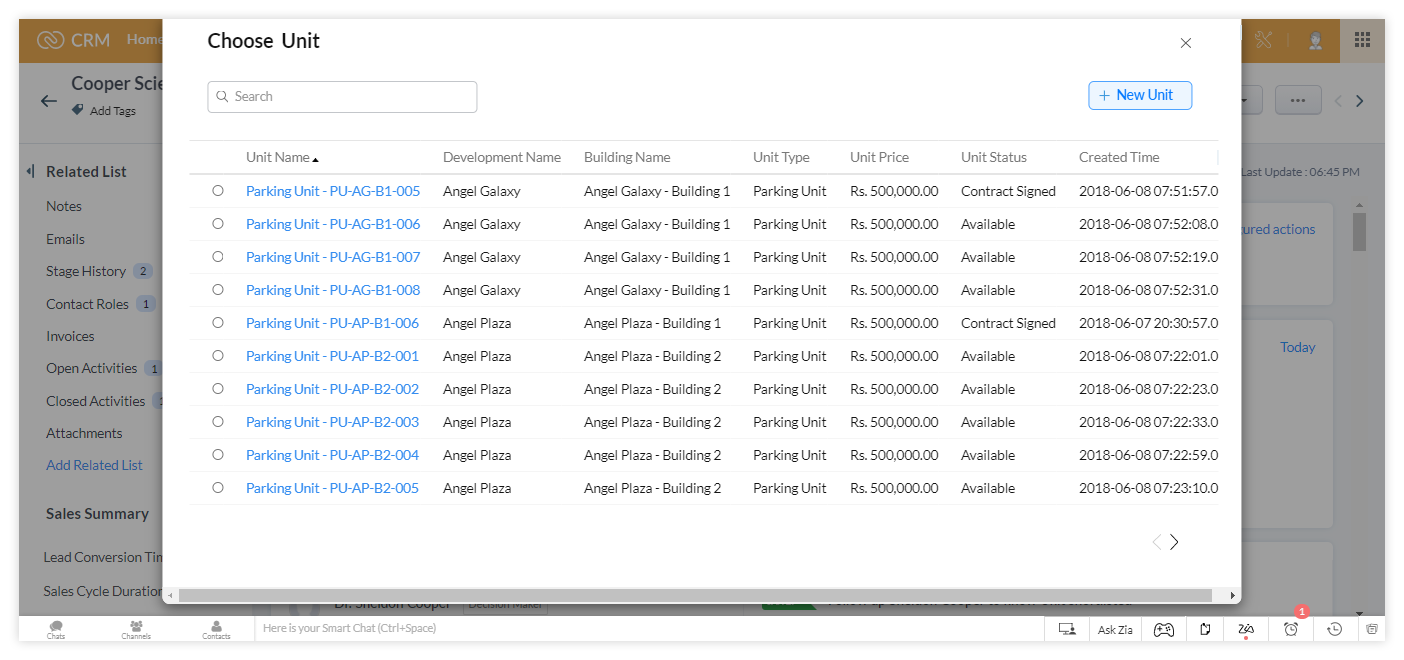The image size is (1404, 660).
Task: Click the Building Name column header
Action: point(627,157)
